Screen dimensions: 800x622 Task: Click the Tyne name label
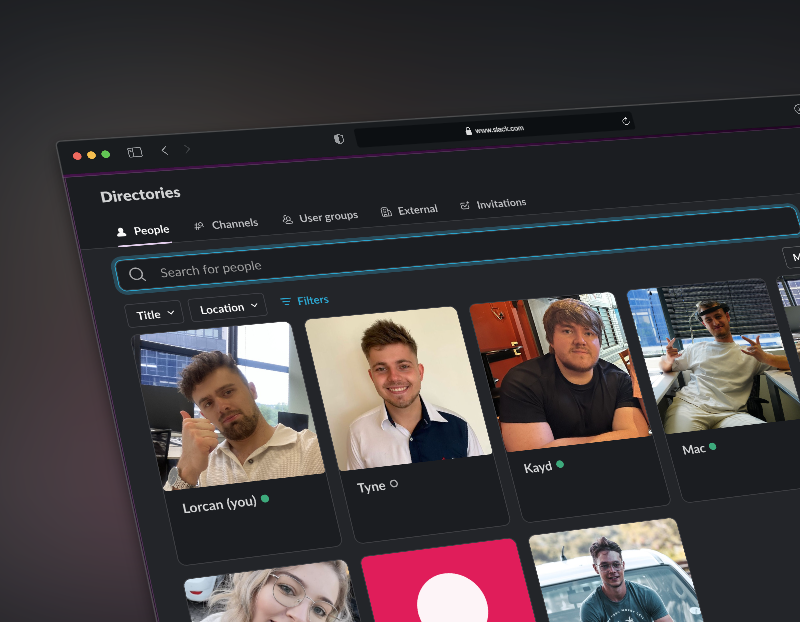371,487
